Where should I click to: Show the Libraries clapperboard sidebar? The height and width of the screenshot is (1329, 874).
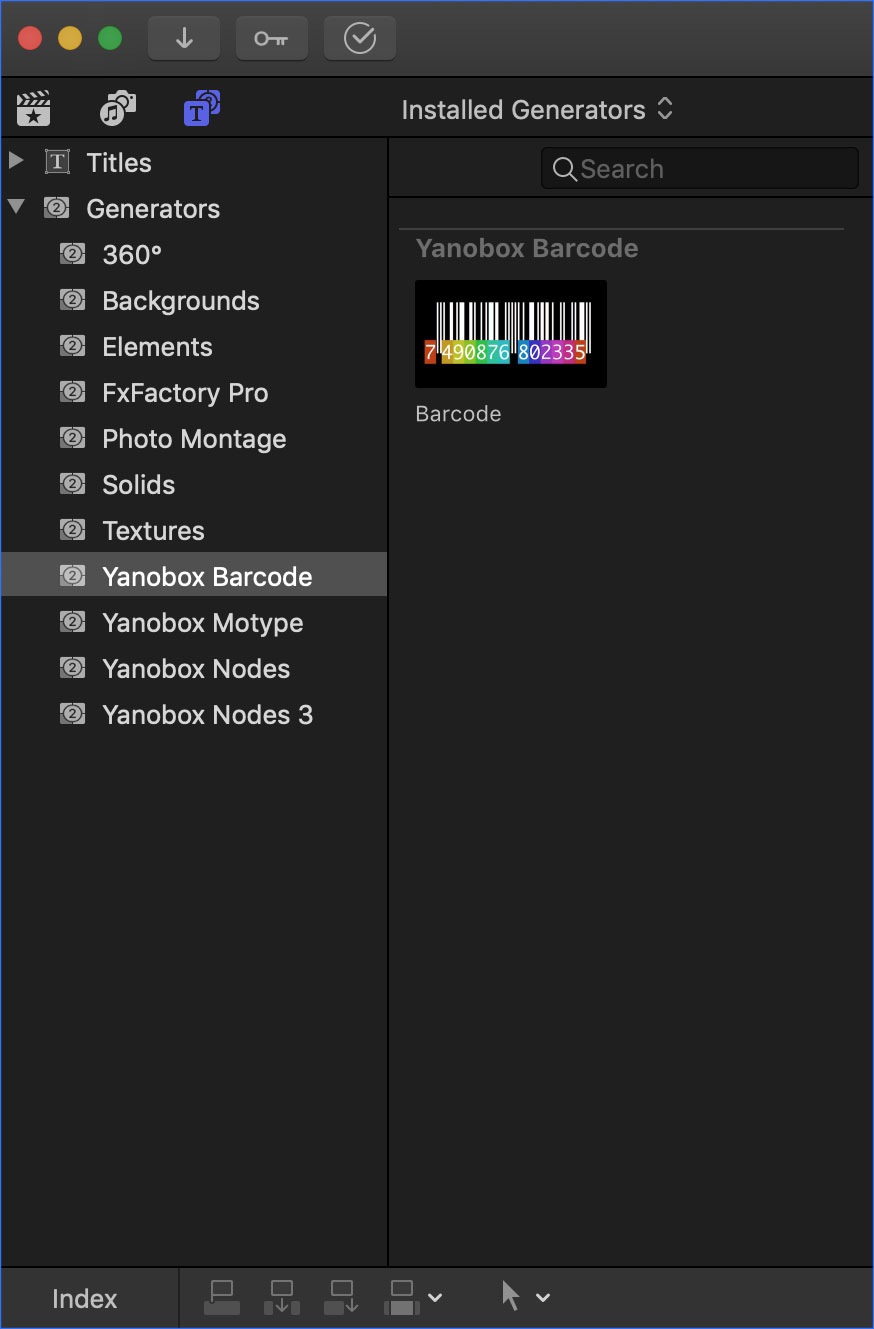pos(34,109)
